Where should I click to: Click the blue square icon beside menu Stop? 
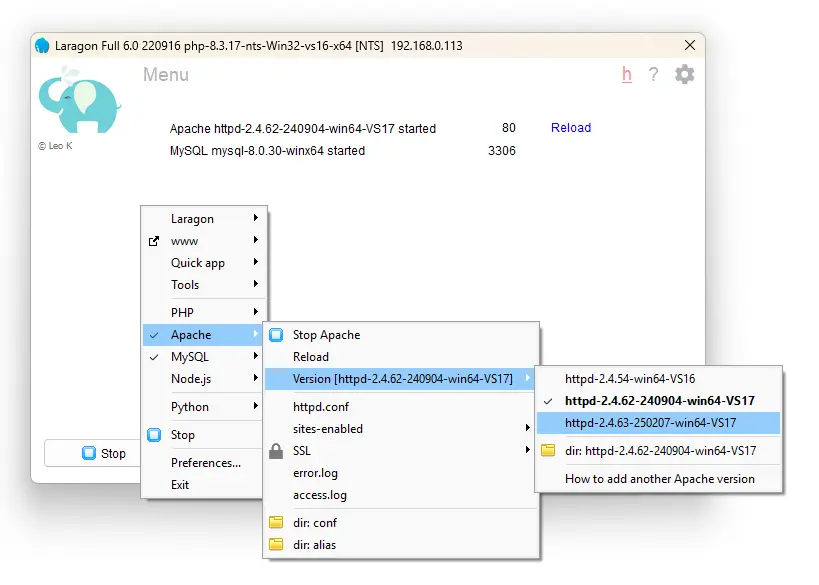point(154,435)
